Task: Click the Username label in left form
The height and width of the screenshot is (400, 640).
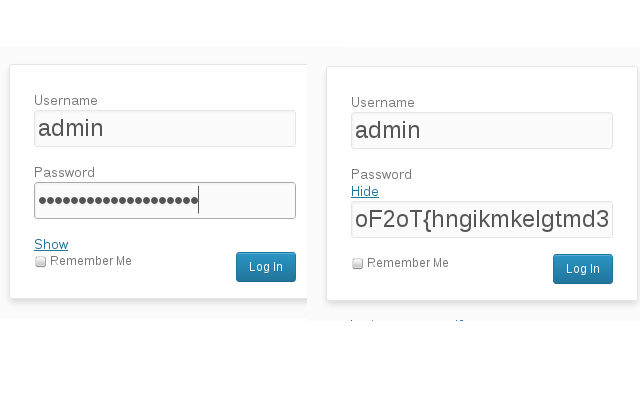Action: [x=66, y=100]
